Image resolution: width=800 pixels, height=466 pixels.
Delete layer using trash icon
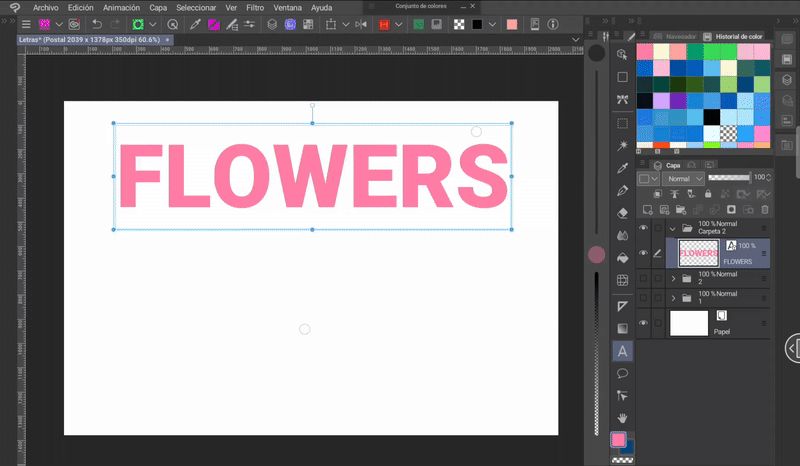(765, 209)
